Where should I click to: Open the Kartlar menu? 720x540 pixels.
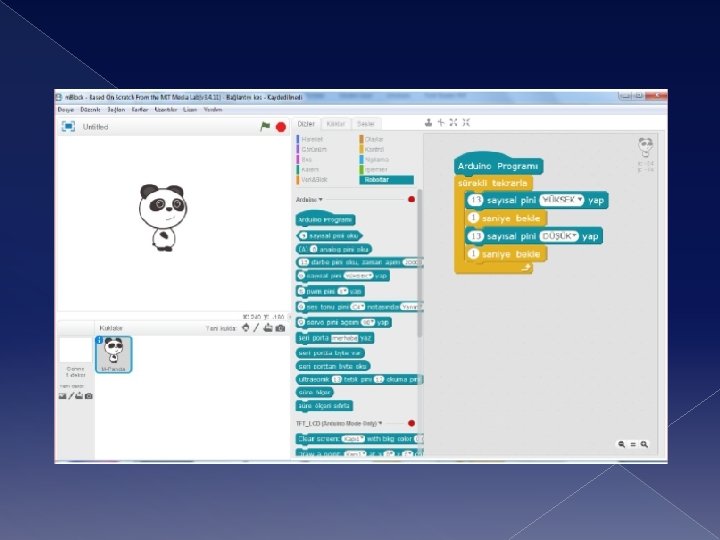click(140, 110)
